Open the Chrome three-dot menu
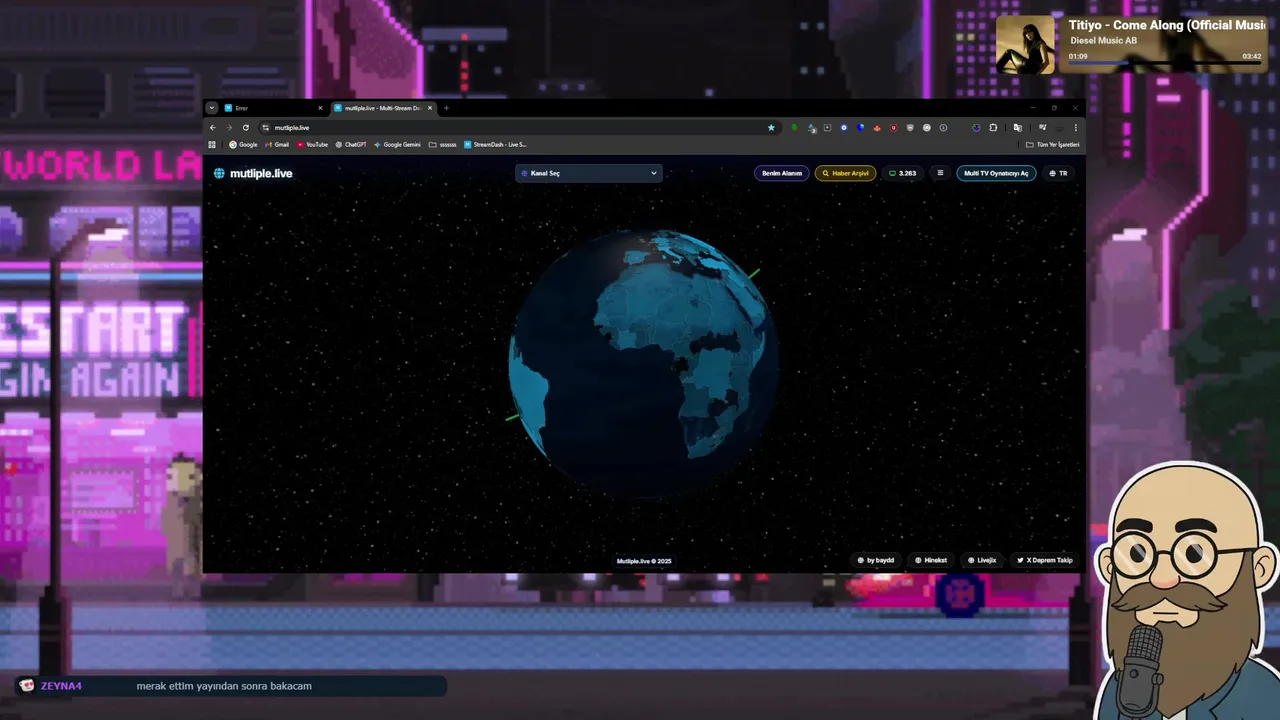Viewport: 1280px width, 720px height. click(x=1076, y=128)
